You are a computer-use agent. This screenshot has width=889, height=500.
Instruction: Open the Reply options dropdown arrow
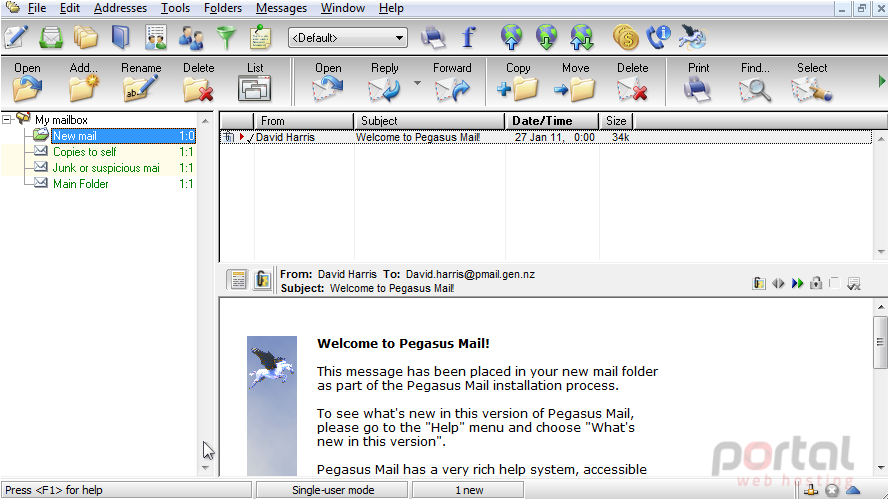[x=417, y=83]
